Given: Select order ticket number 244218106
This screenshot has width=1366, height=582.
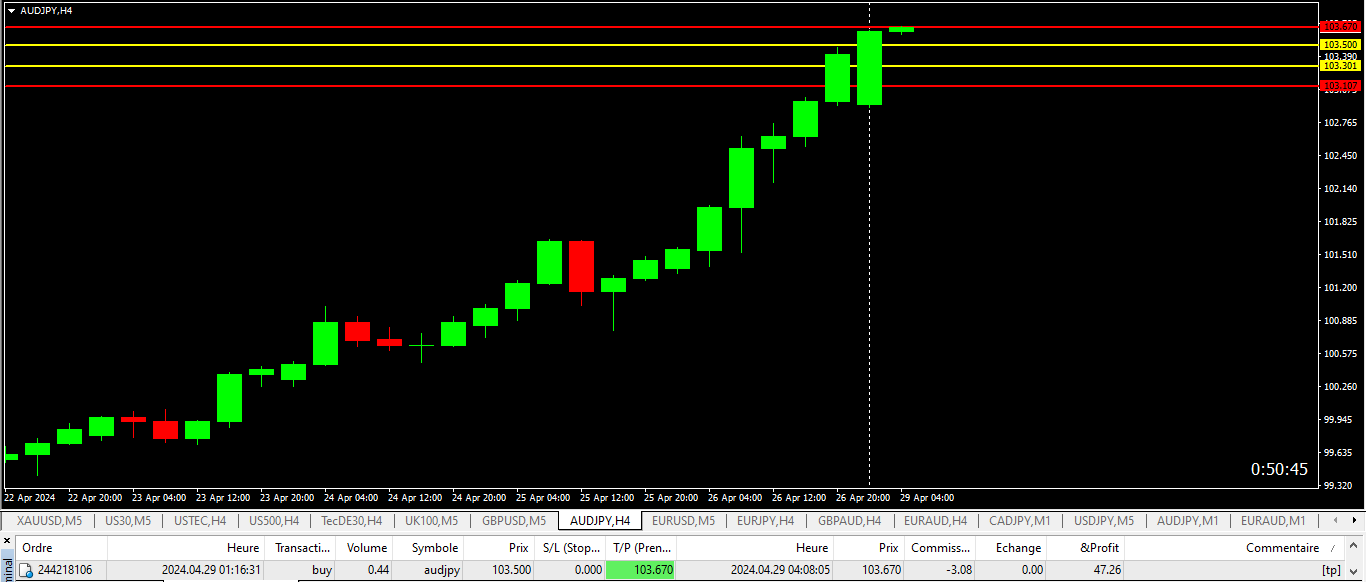Looking at the screenshot, I should click(x=65, y=570).
